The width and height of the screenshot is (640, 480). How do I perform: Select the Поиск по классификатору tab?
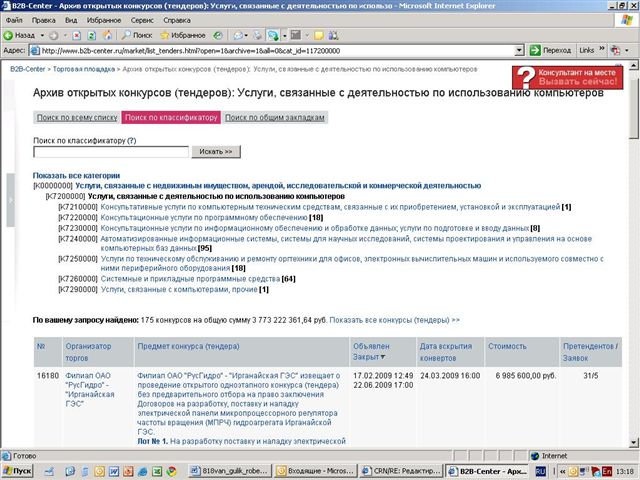pyautogui.click(x=171, y=118)
